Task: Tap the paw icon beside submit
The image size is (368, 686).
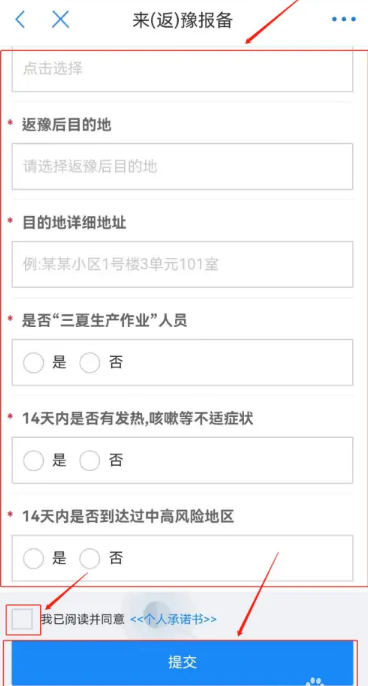Action: [314, 681]
